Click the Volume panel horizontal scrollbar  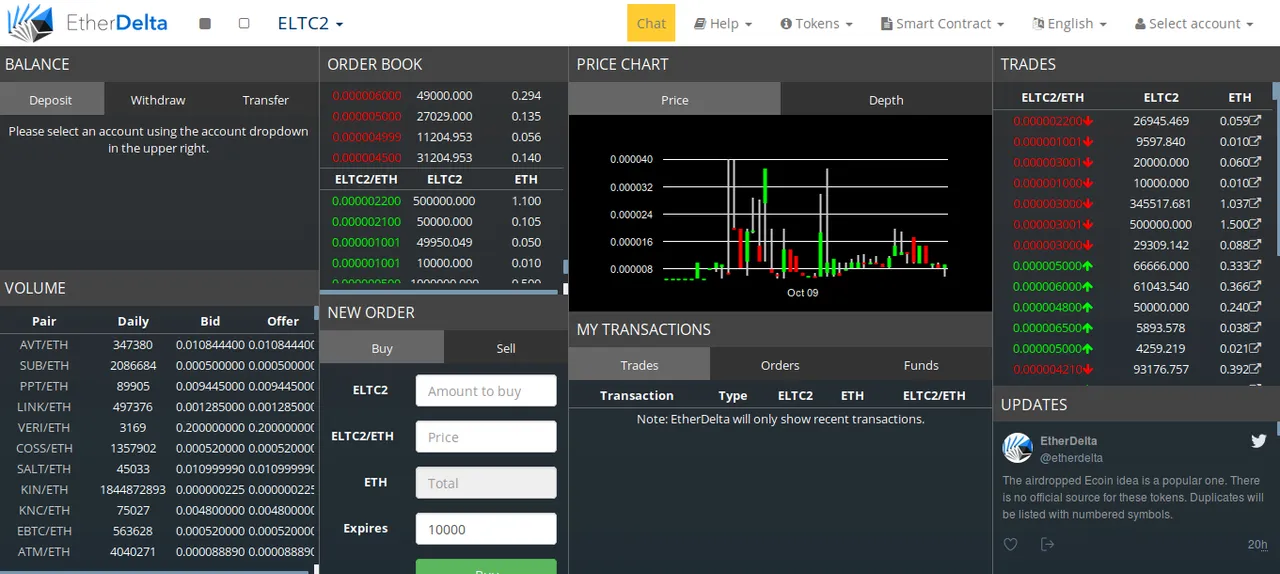[x=155, y=571]
